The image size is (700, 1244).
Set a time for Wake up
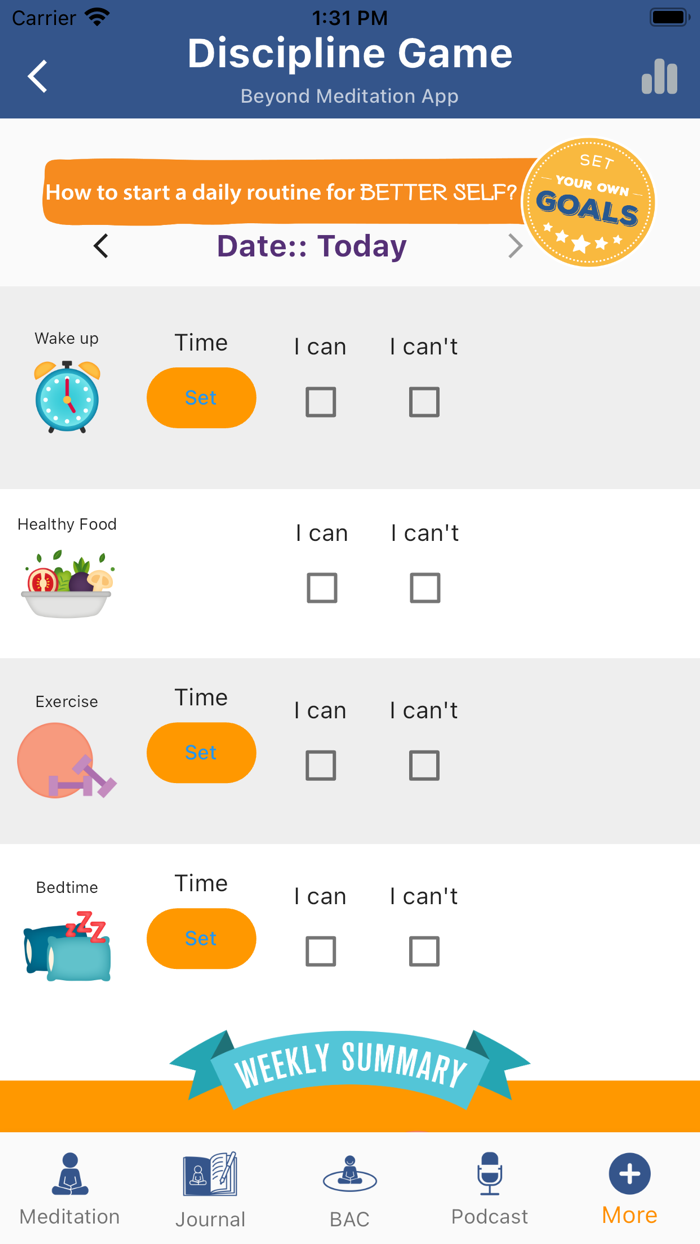pos(201,397)
